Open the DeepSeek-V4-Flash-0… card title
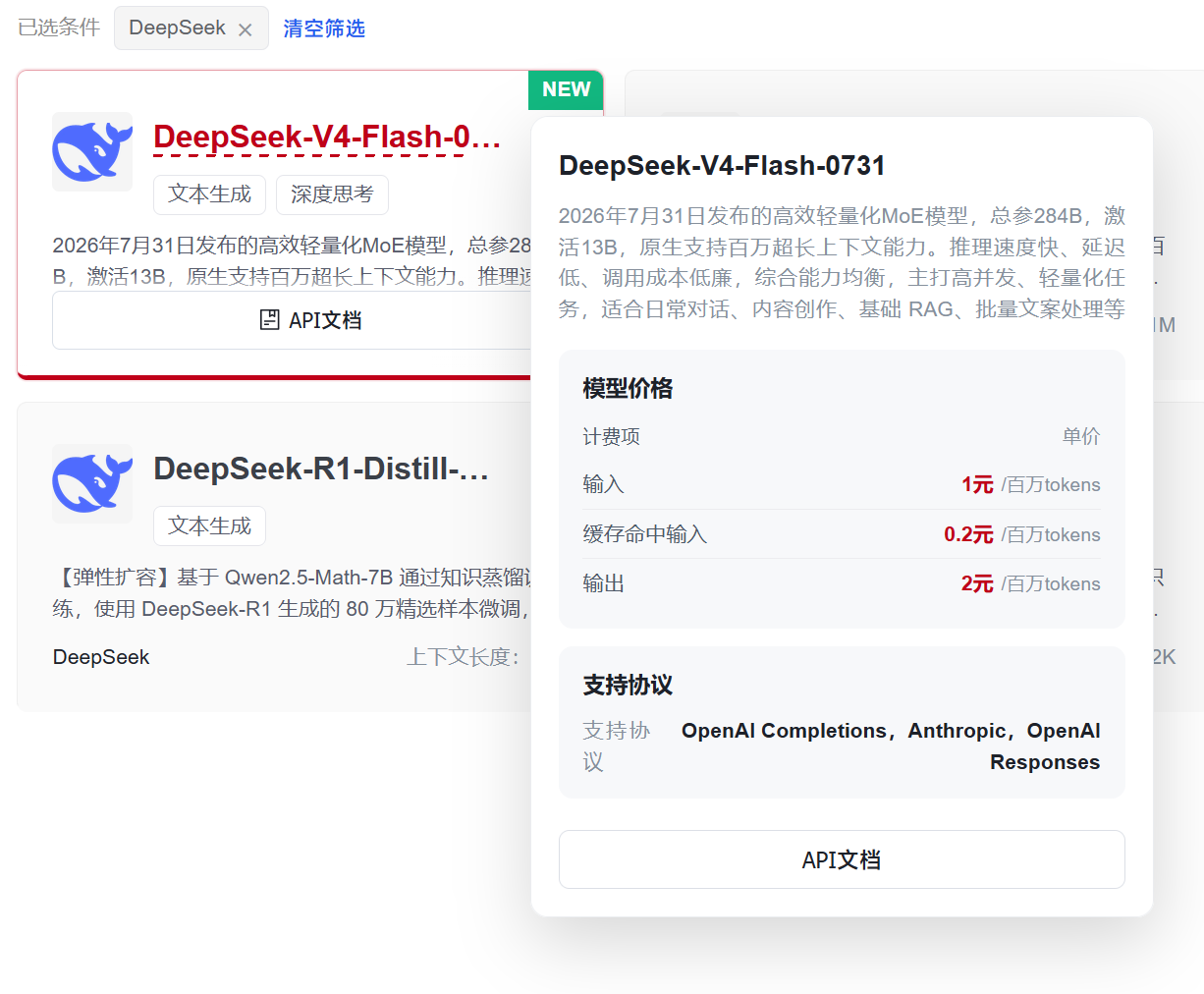Image resolution: width=1204 pixels, height=994 pixels. pyautogui.click(x=327, y=137)
